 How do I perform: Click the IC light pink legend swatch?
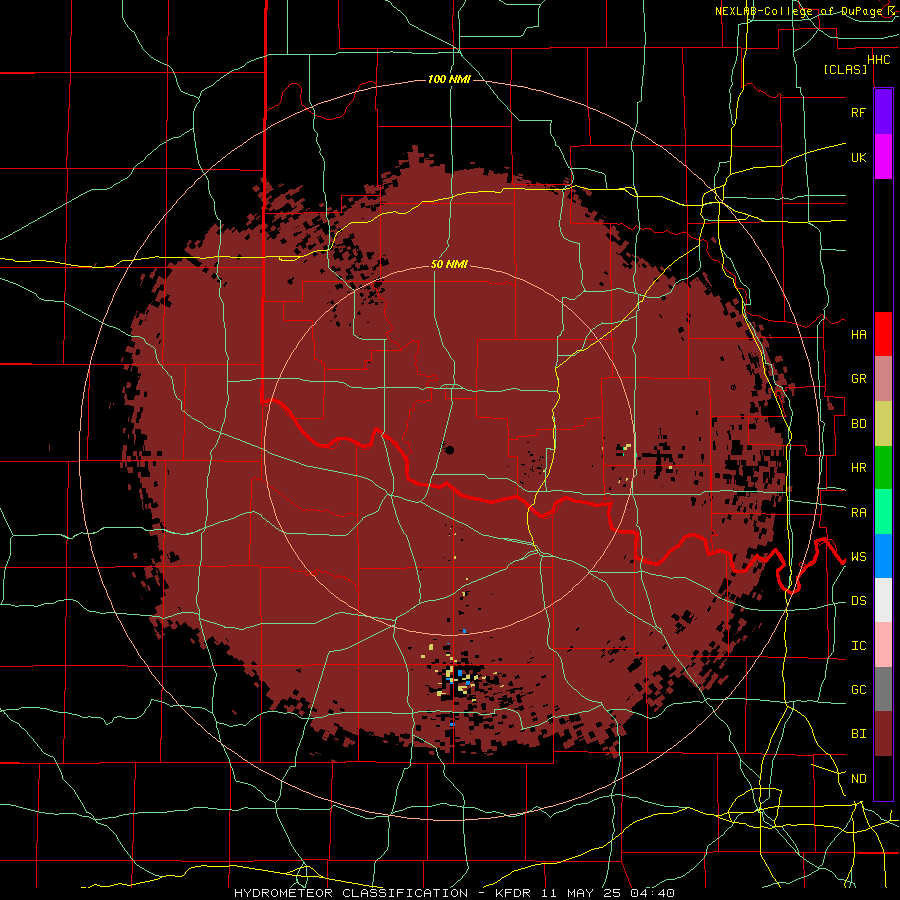883,645
